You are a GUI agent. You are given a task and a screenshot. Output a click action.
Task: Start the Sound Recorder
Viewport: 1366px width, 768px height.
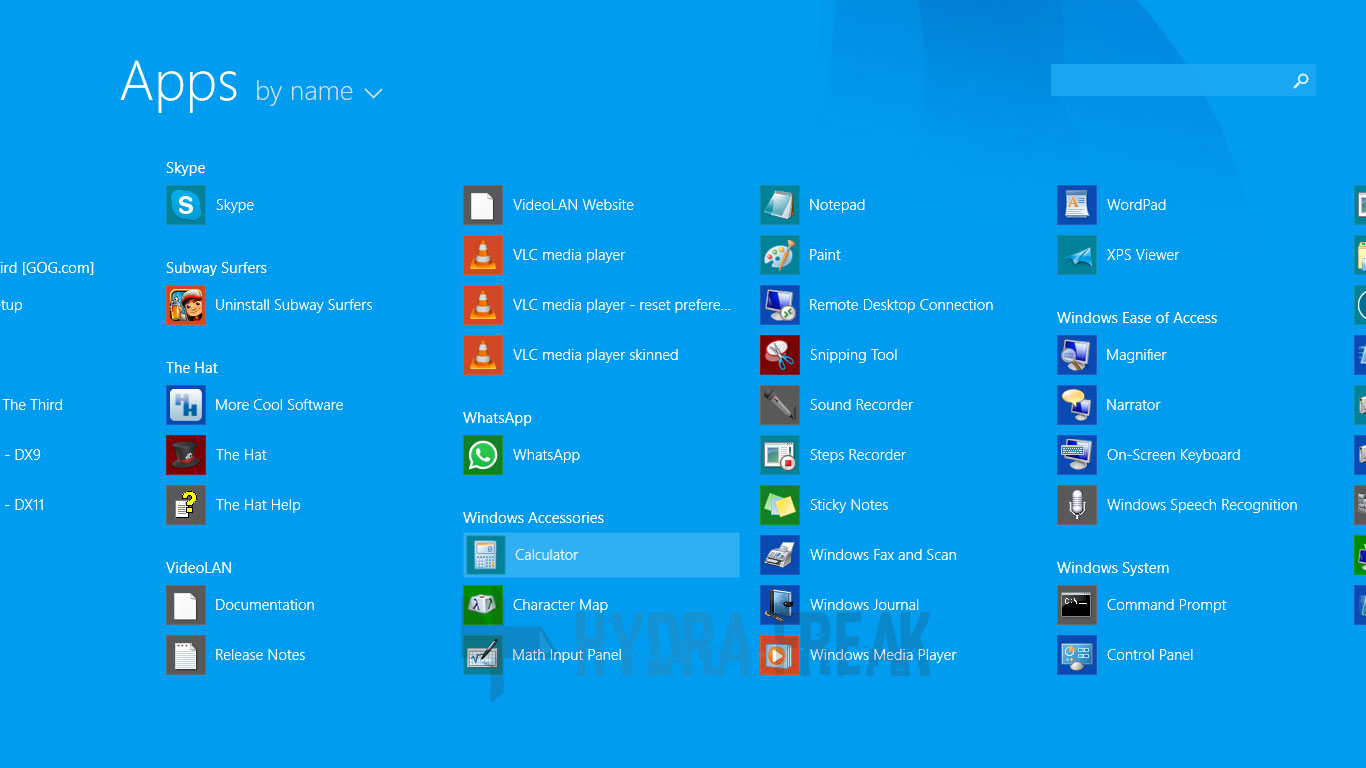pos(861,405)
